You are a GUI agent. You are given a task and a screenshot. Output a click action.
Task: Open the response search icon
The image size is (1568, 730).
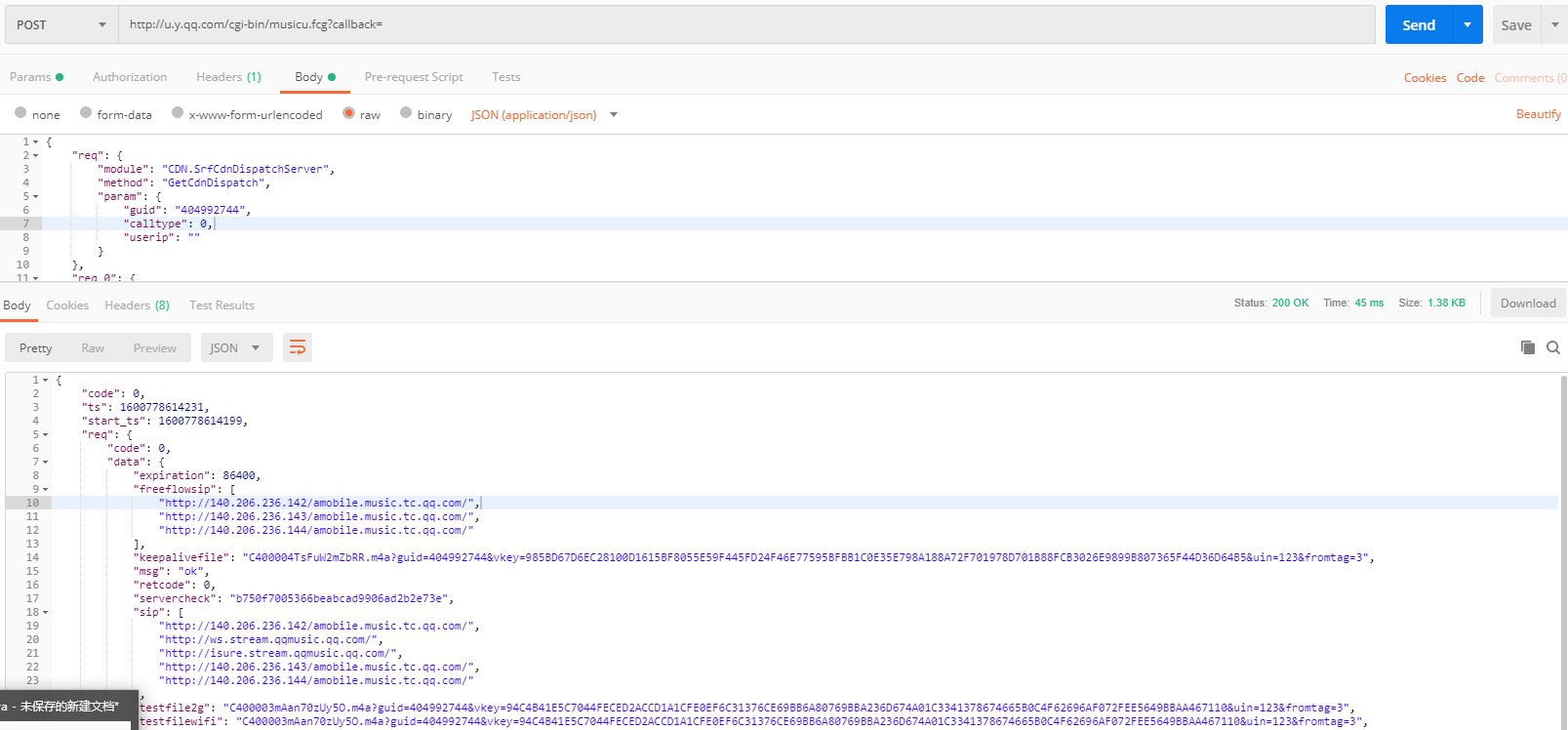pyautogui.click(x=1553, y=347)
